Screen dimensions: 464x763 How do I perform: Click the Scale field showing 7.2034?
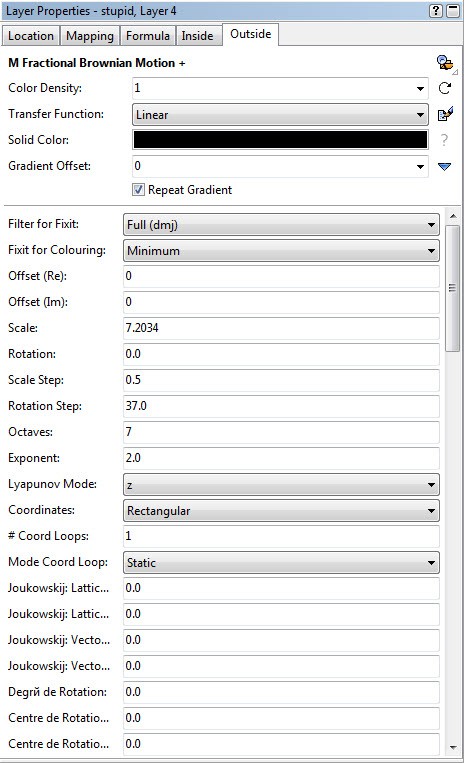[281, 328]
